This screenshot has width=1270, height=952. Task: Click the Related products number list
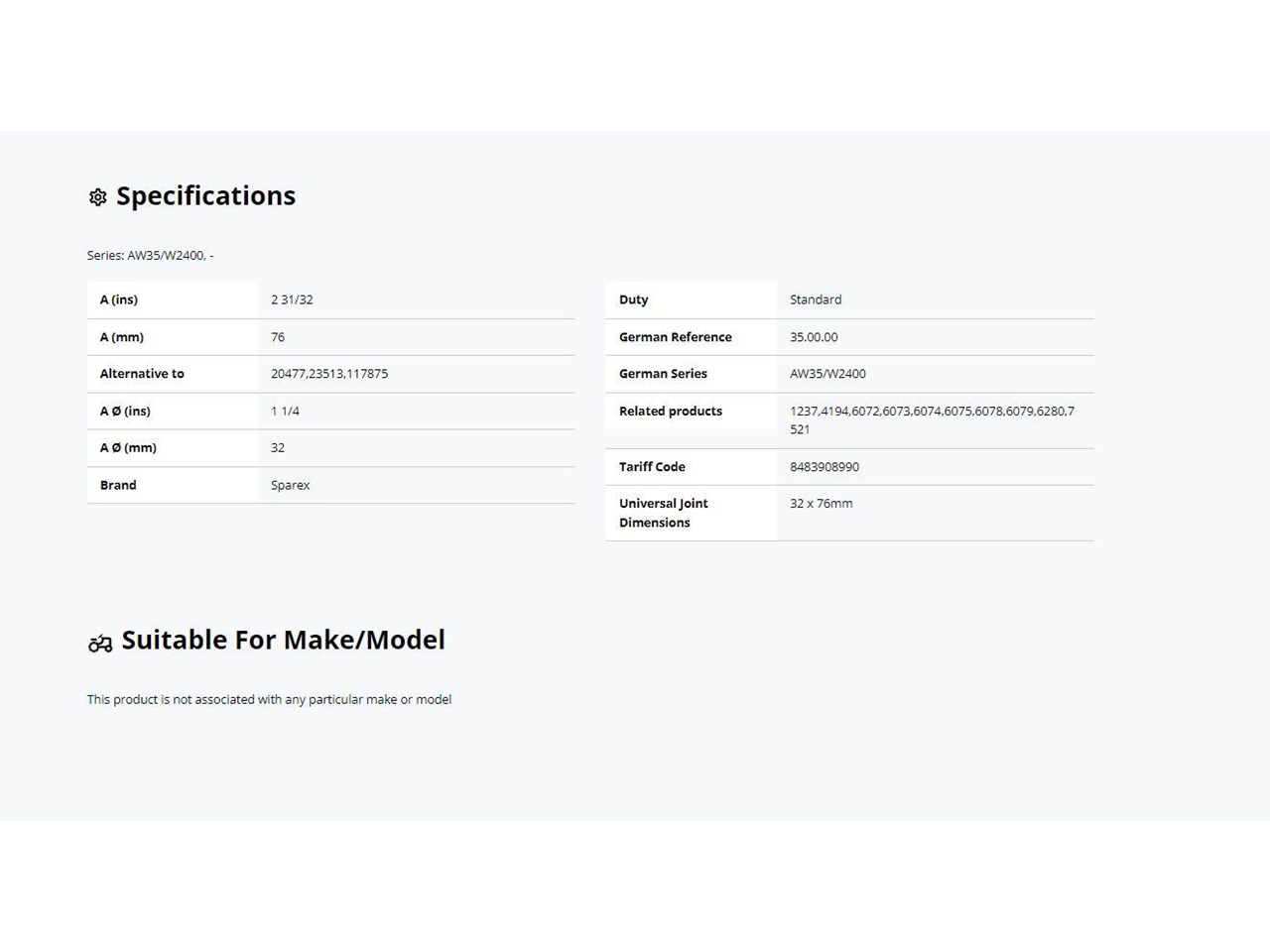pyautogui.click(x=932, y=419)
